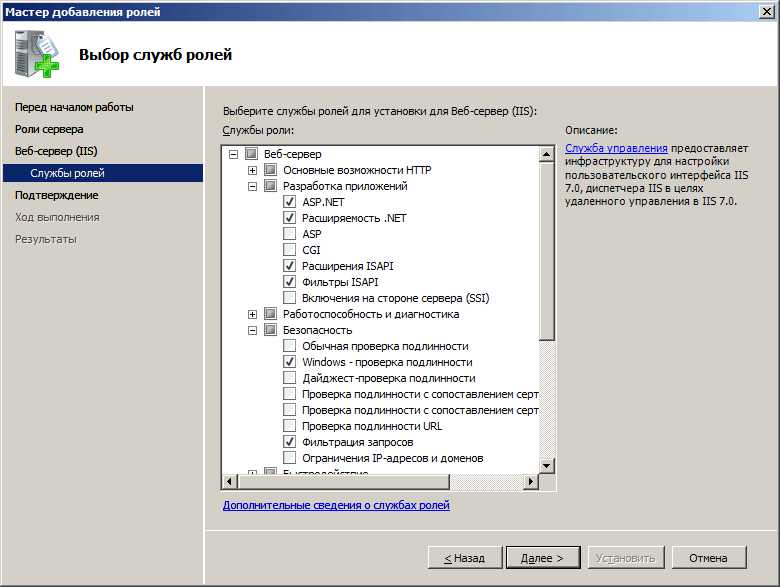Image resolution: width=780 pixels, height=587 pixels.
Task: Select the ASP.NET tree label
Action: point(323,202)
